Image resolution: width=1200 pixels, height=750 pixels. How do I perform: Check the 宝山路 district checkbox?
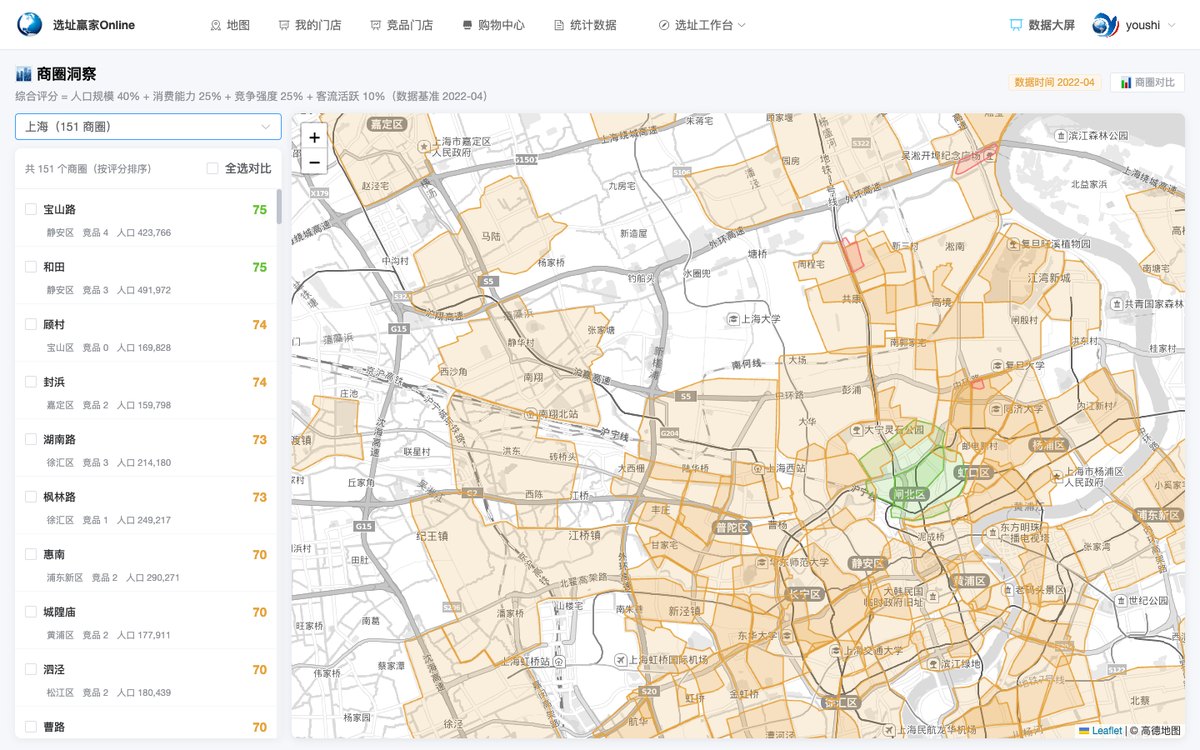tap(31, 210)
